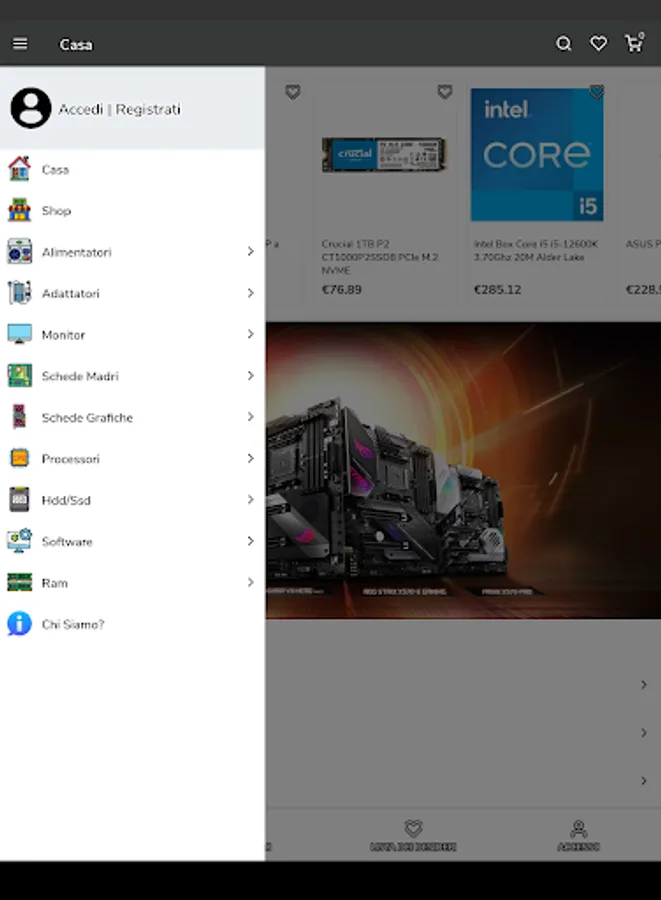Image resolution: width=661 pixels, height=900 pixels.
Task: Favorite the Crucial 1TB P2 product heart
Action: pyautogui.click(x=445, y=92)
